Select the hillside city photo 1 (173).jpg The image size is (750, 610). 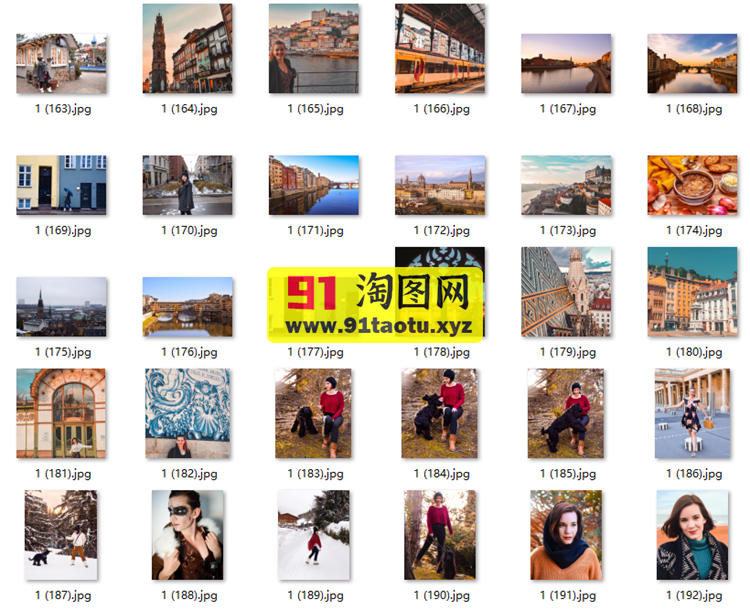click(x=566, y=185)
